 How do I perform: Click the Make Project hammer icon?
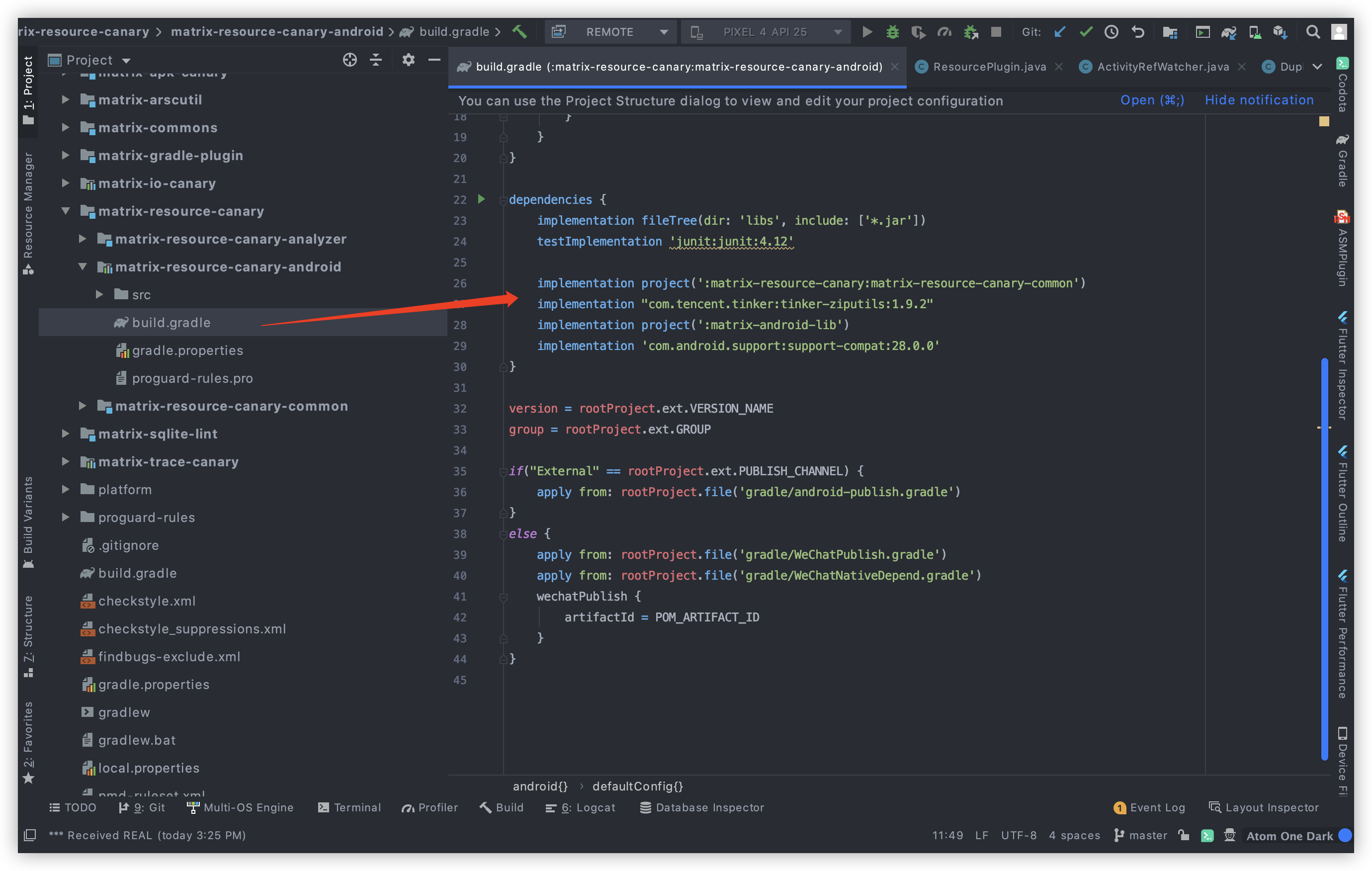click(x=519, y=32)
